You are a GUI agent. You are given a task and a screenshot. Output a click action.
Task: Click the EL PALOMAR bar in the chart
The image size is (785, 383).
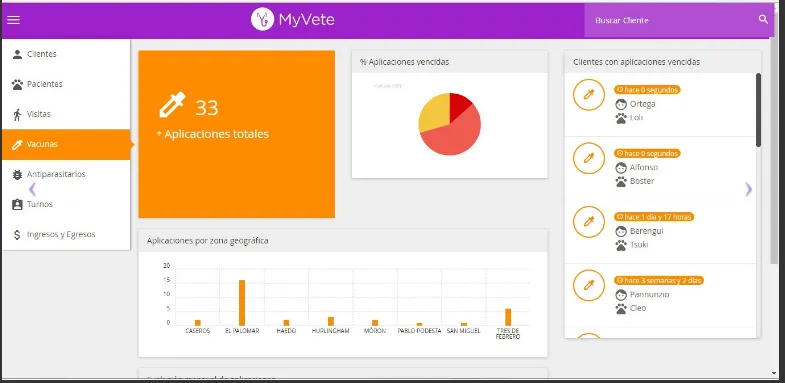[242, 303]
